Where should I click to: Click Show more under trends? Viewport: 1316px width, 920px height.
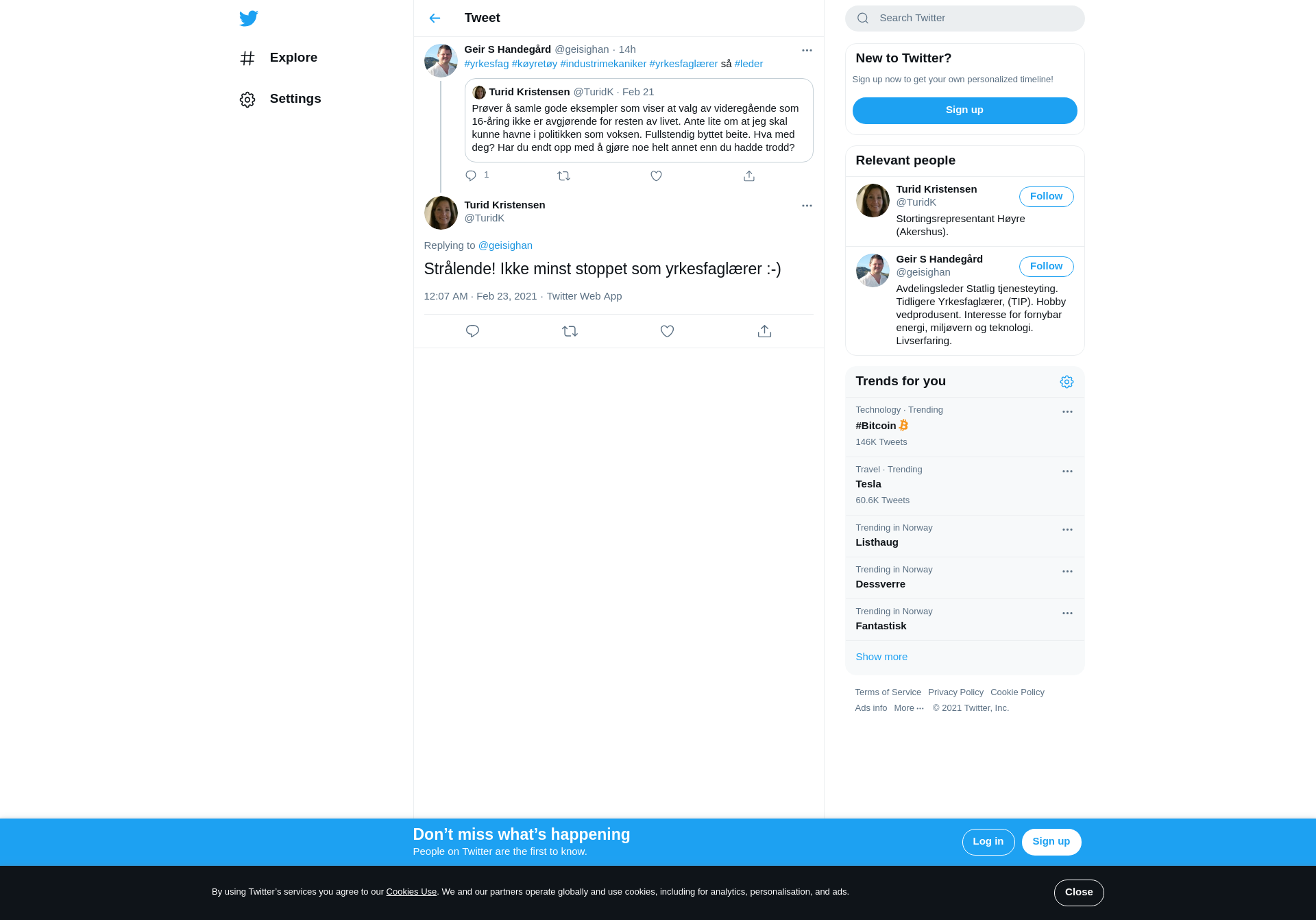(x=881, y=657)
